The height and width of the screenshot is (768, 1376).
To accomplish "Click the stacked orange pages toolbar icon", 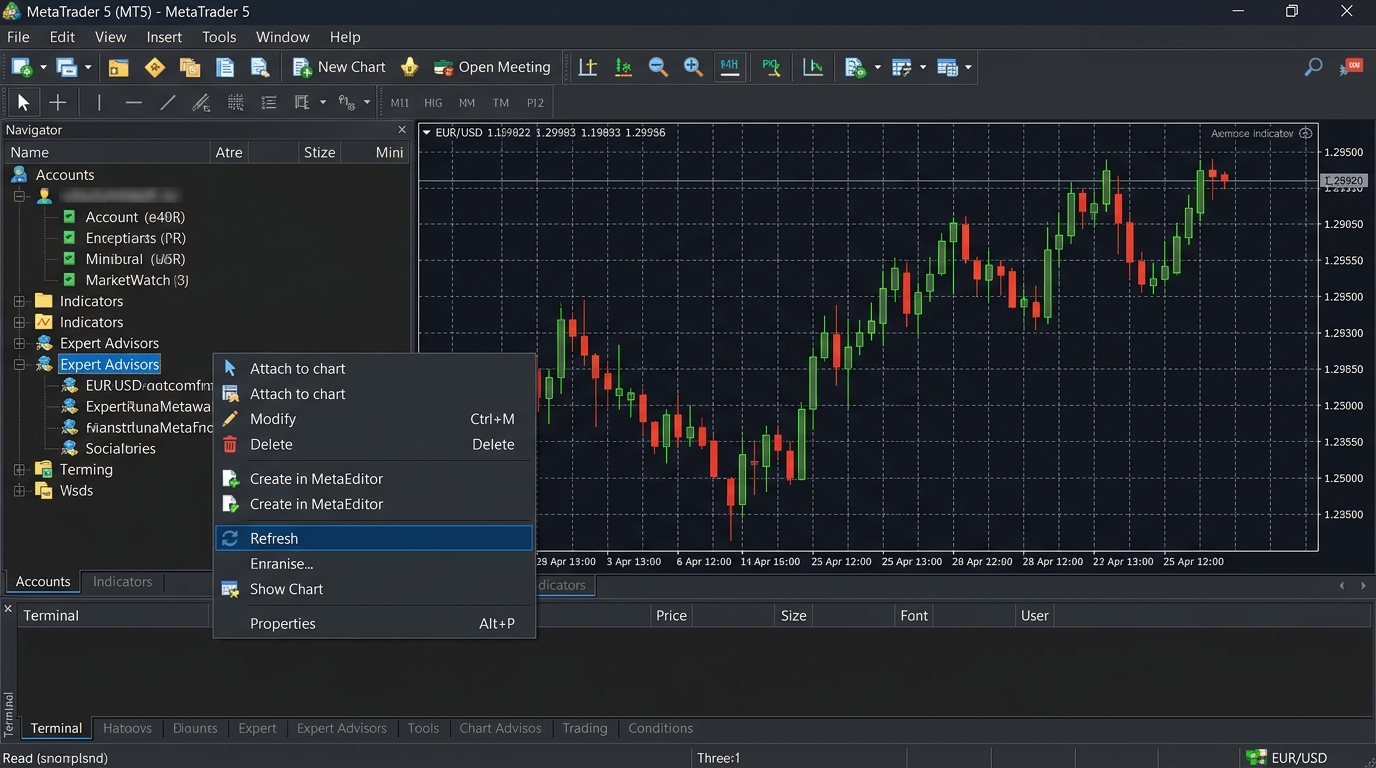I will pos(190,67).
